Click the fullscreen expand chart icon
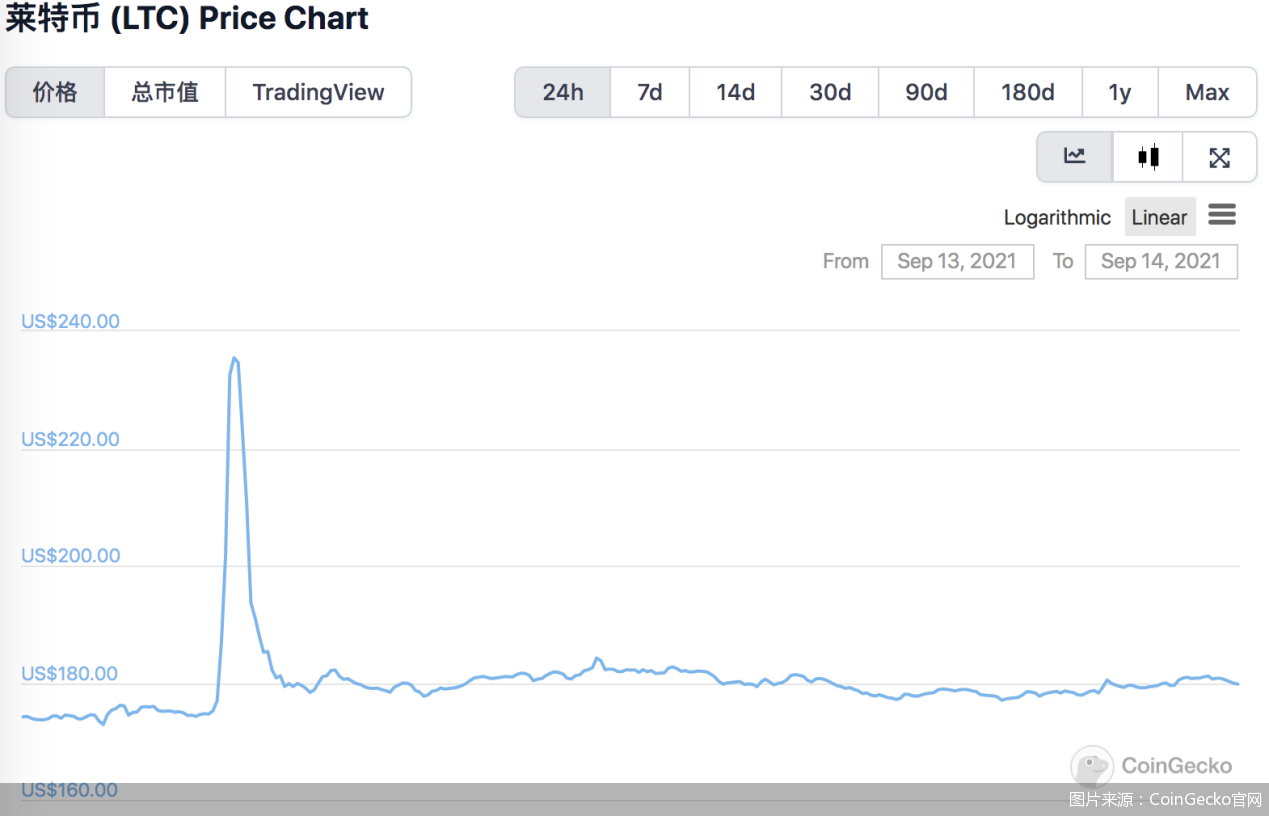 click(x=1219, y=157)
